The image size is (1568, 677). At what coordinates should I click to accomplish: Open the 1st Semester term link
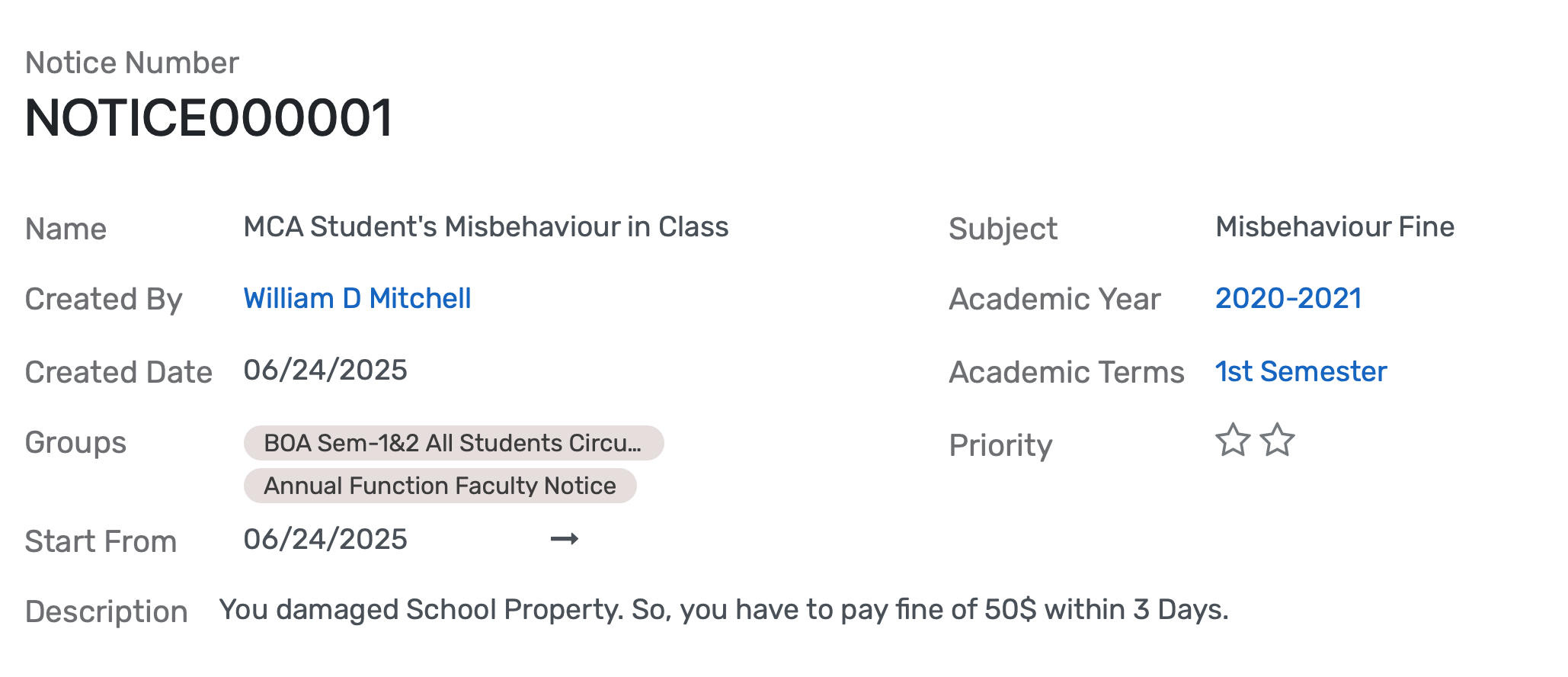1301,371
